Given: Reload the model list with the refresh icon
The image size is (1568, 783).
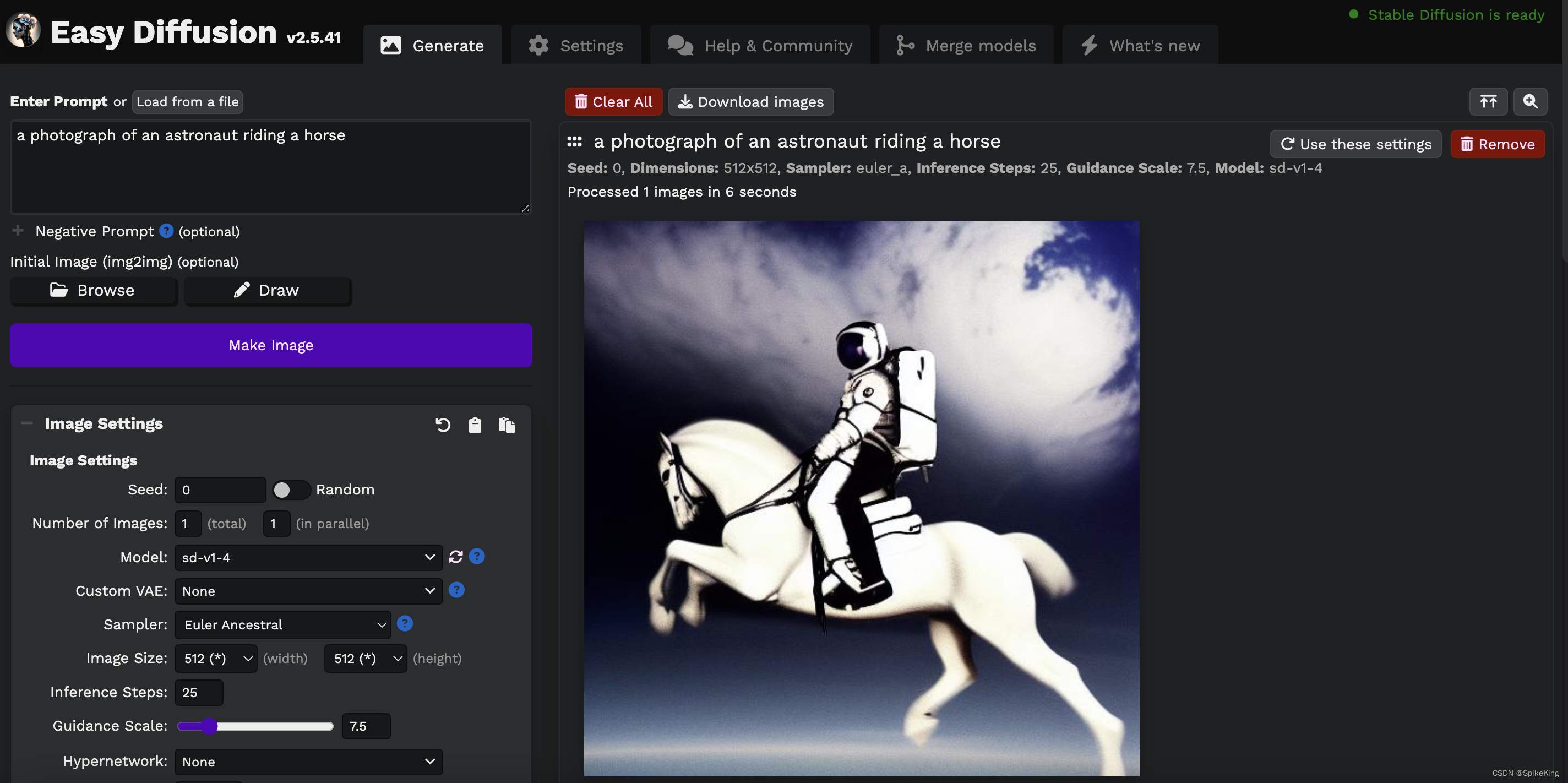Looking at the screenshot, I should 455,557.
